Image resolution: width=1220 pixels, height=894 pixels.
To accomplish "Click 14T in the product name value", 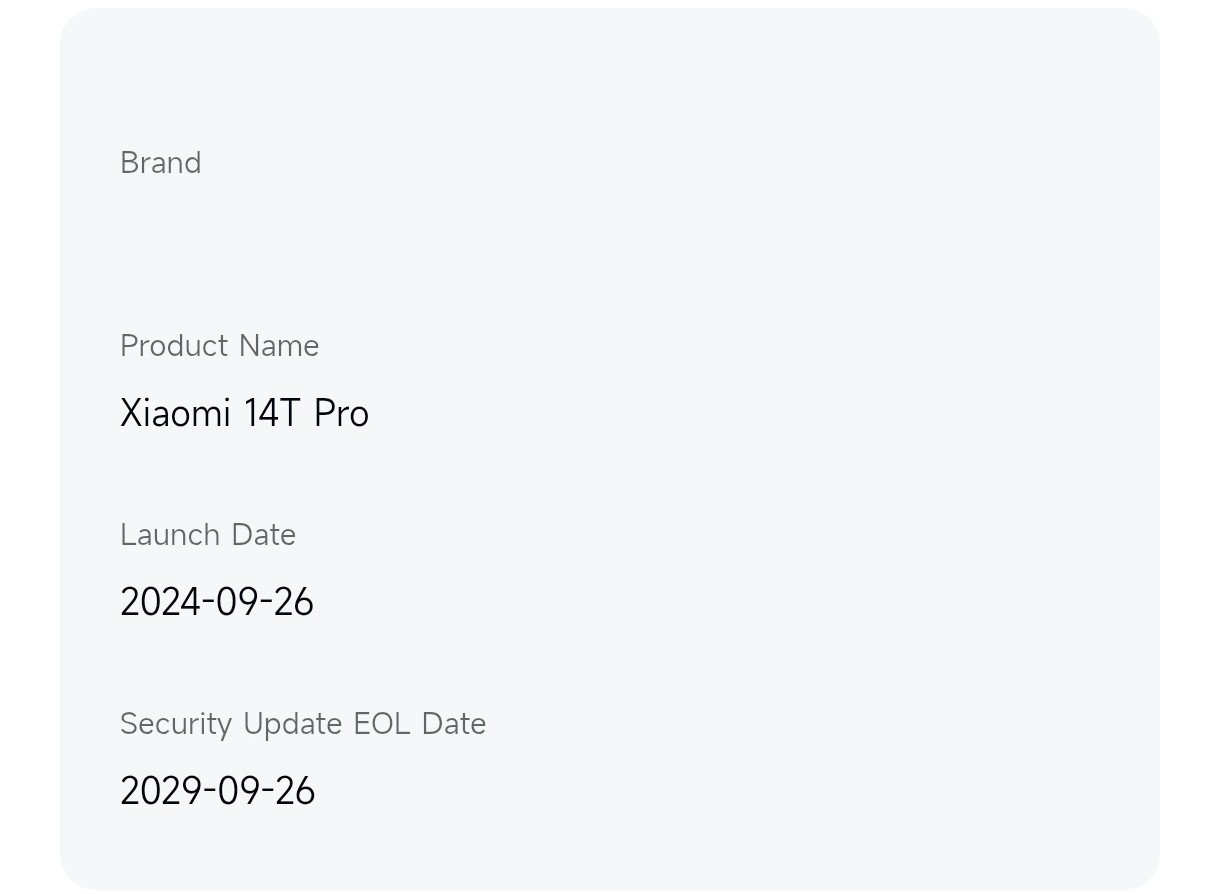I will pyautogui.click(x=272, y=413).
